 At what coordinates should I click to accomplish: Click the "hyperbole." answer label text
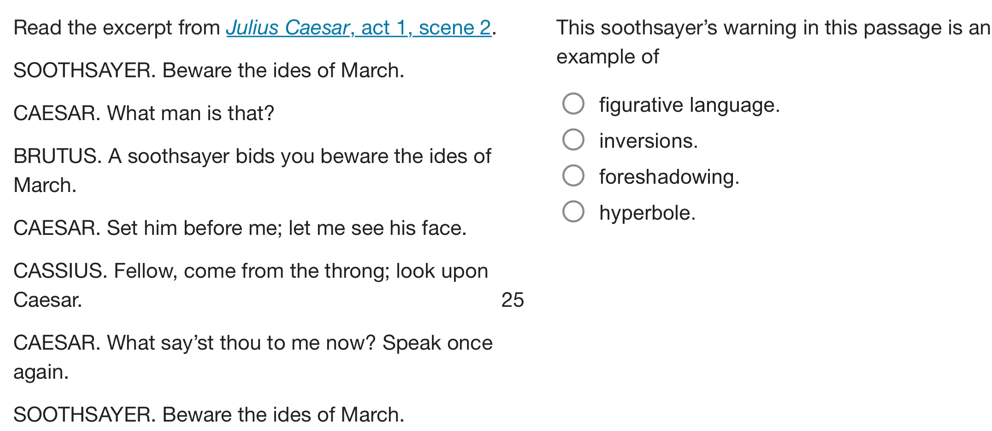coord(646,213)
